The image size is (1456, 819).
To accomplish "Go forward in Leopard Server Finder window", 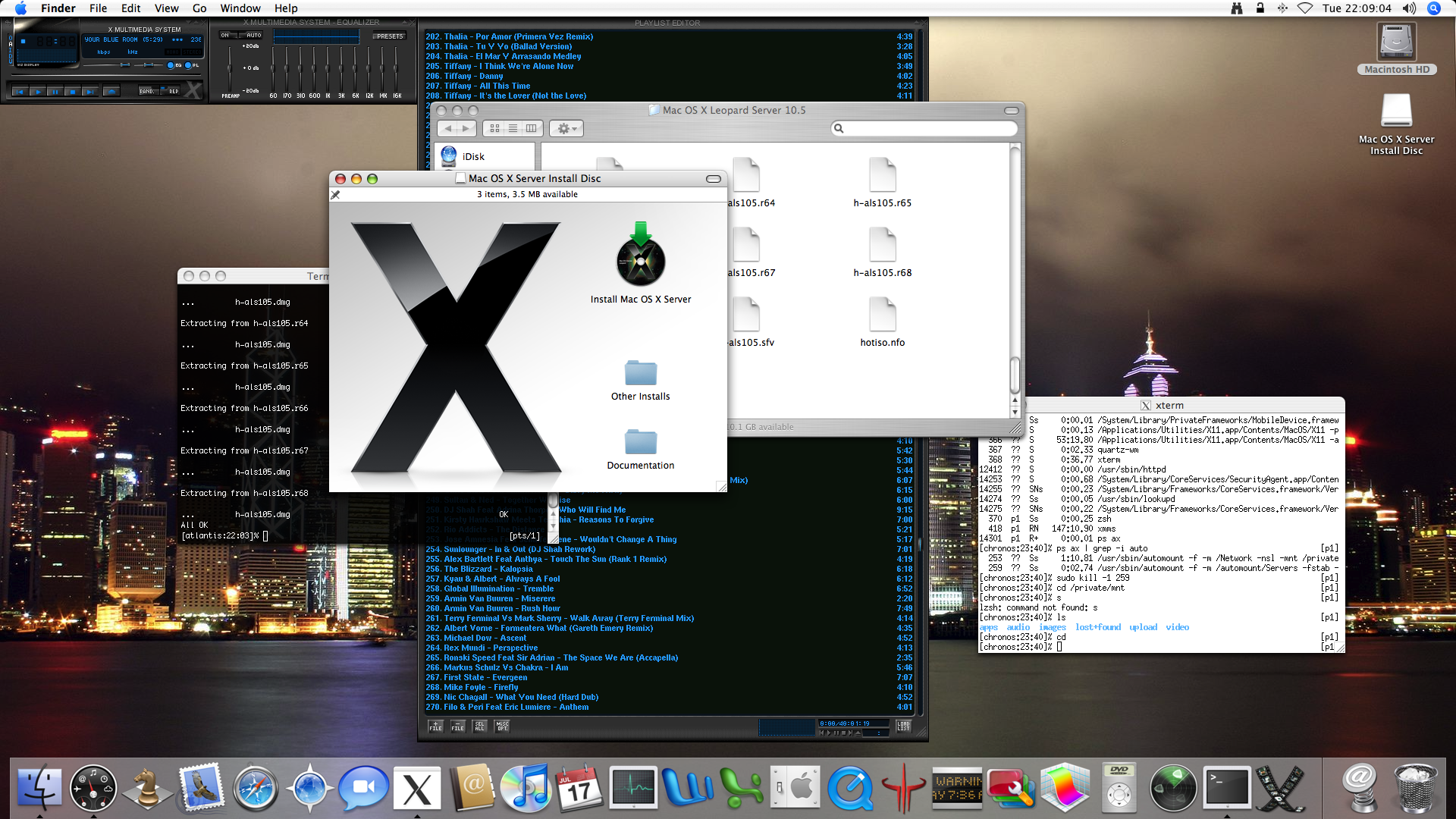I will click(x=466, y=129).
